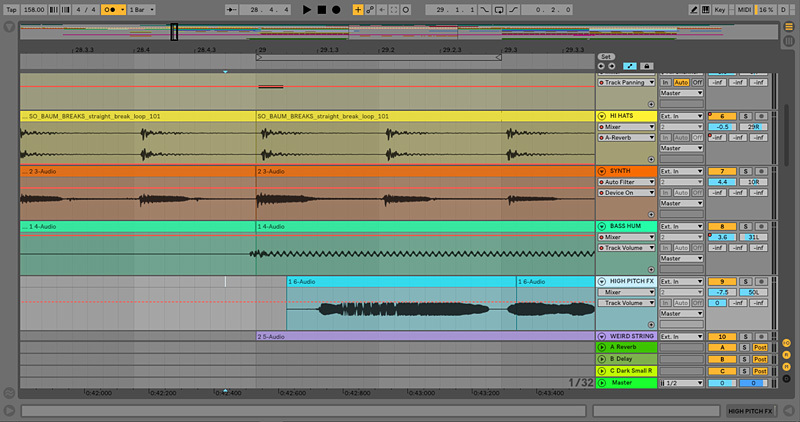
Task: Click the Set locator button
Action: (x=605, y=56)
